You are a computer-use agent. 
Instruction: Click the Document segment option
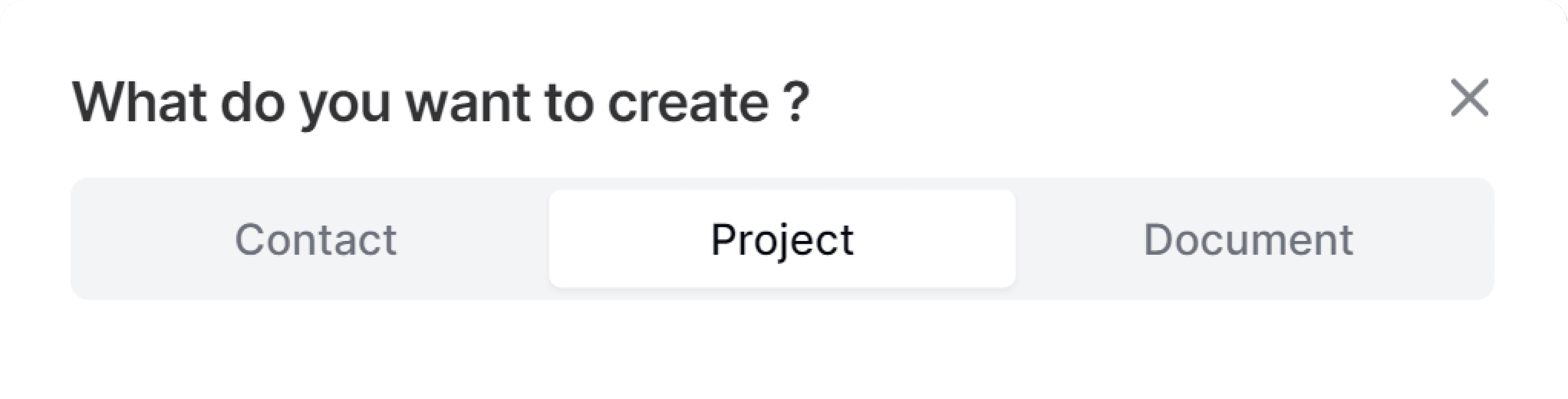coord(1248,239)
